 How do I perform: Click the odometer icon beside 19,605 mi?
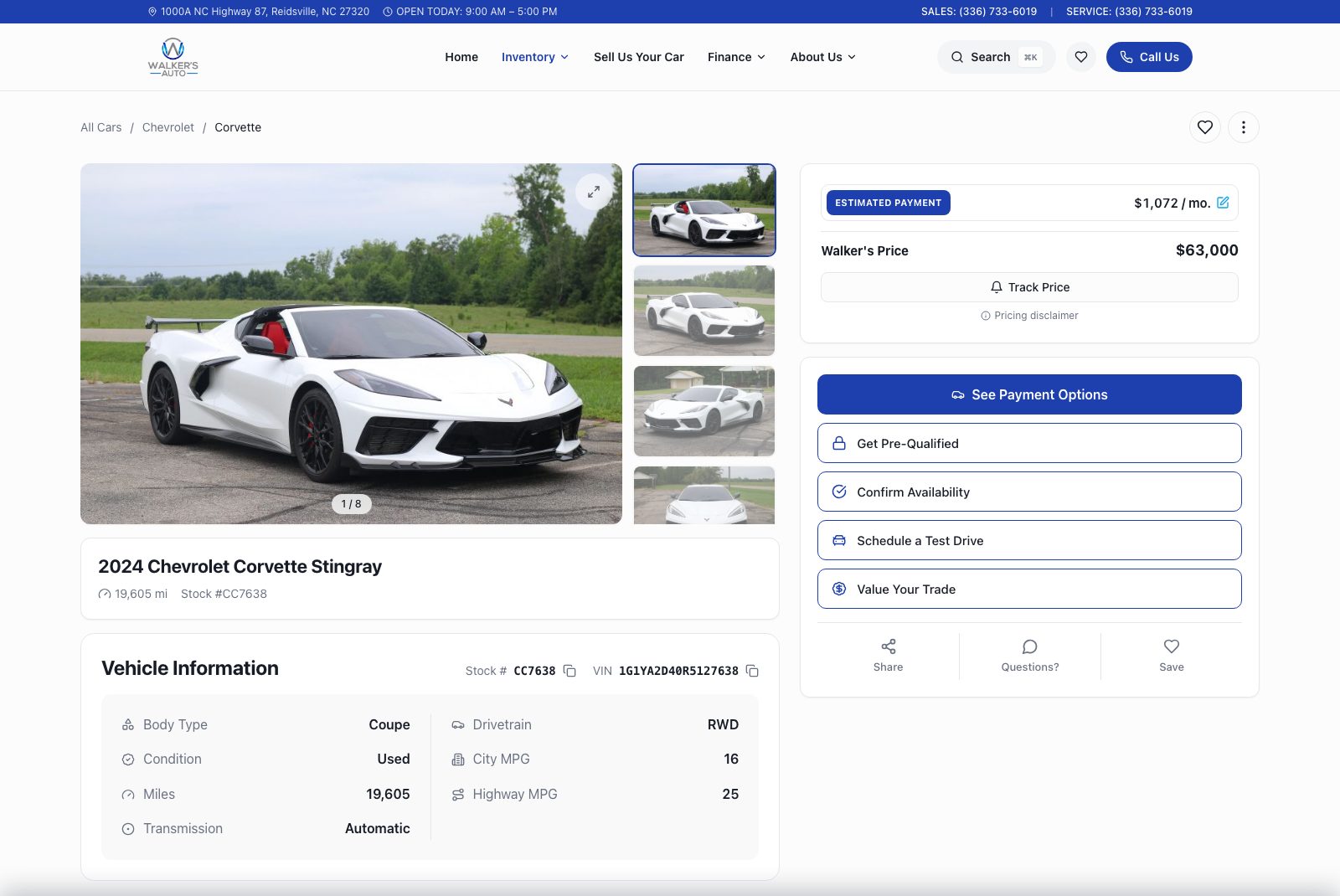point(105,594)
